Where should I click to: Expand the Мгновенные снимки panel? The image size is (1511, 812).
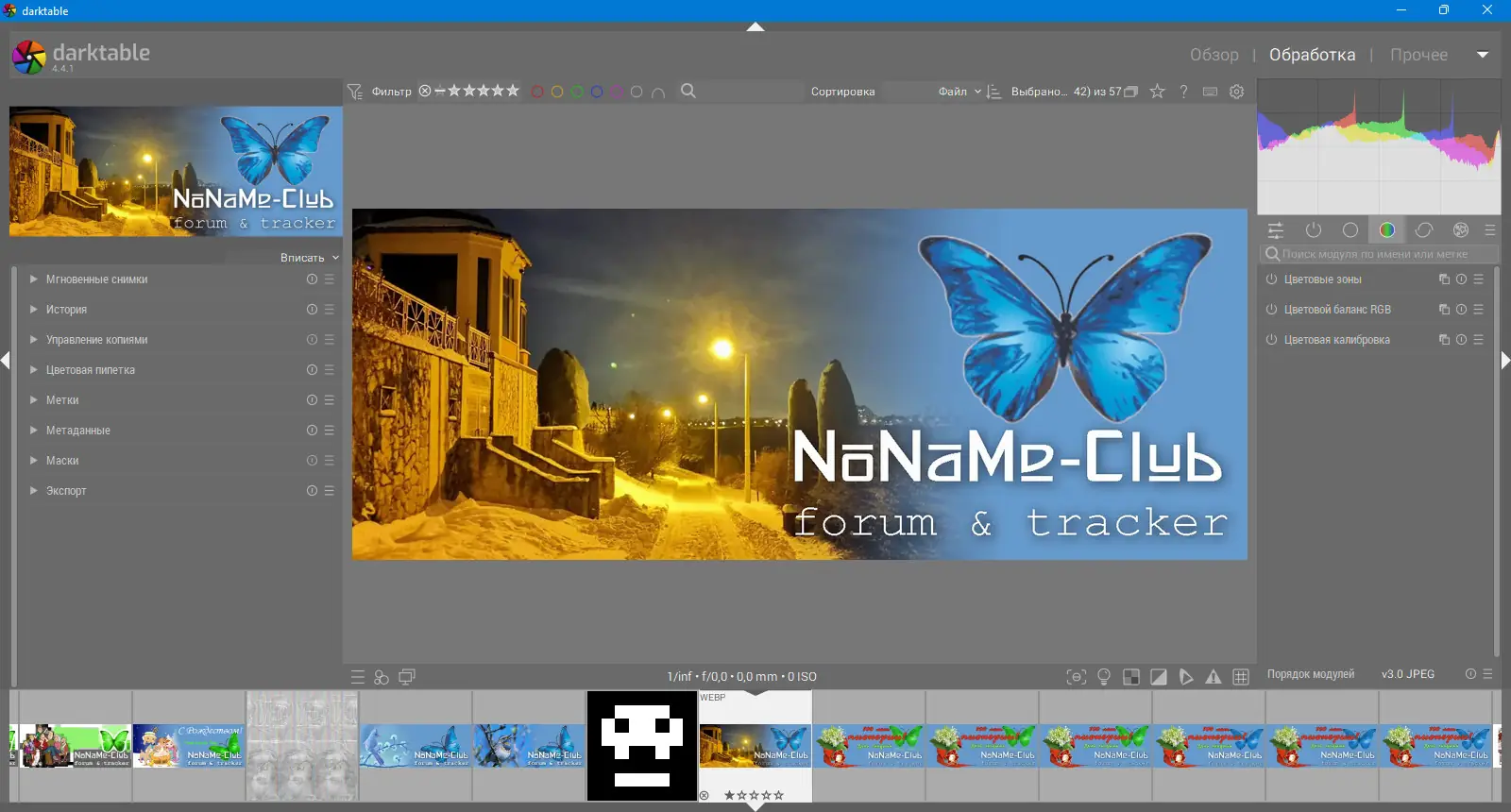tap(34, 279)
